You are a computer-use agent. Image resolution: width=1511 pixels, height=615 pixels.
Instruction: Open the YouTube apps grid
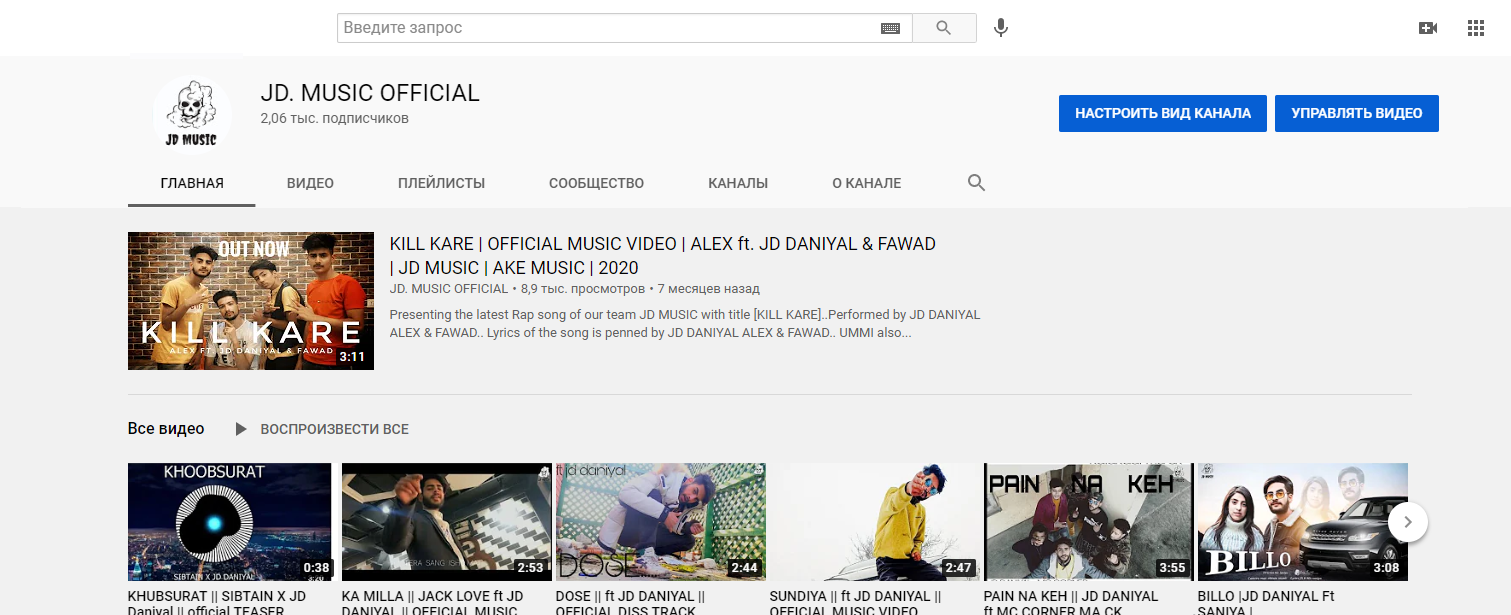(x=1476, y=28)
